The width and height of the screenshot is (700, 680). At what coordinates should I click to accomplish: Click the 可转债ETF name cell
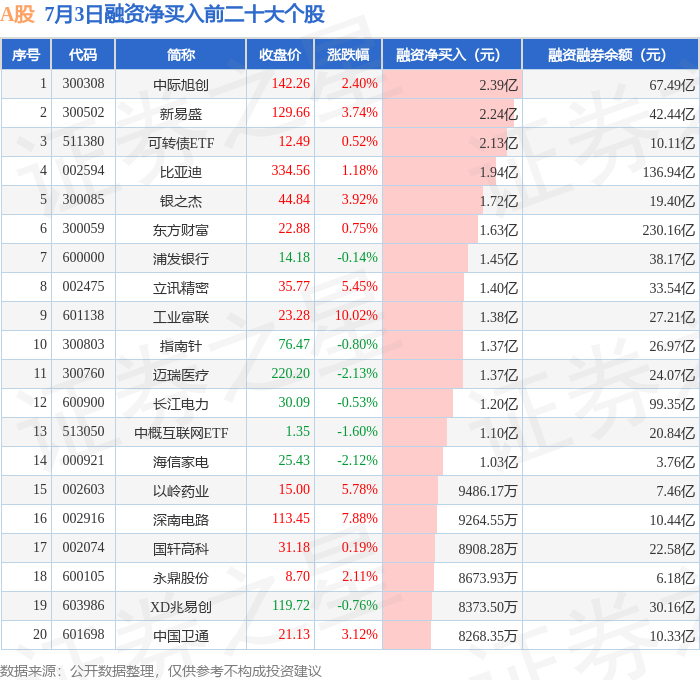click(x=181, y=142)
